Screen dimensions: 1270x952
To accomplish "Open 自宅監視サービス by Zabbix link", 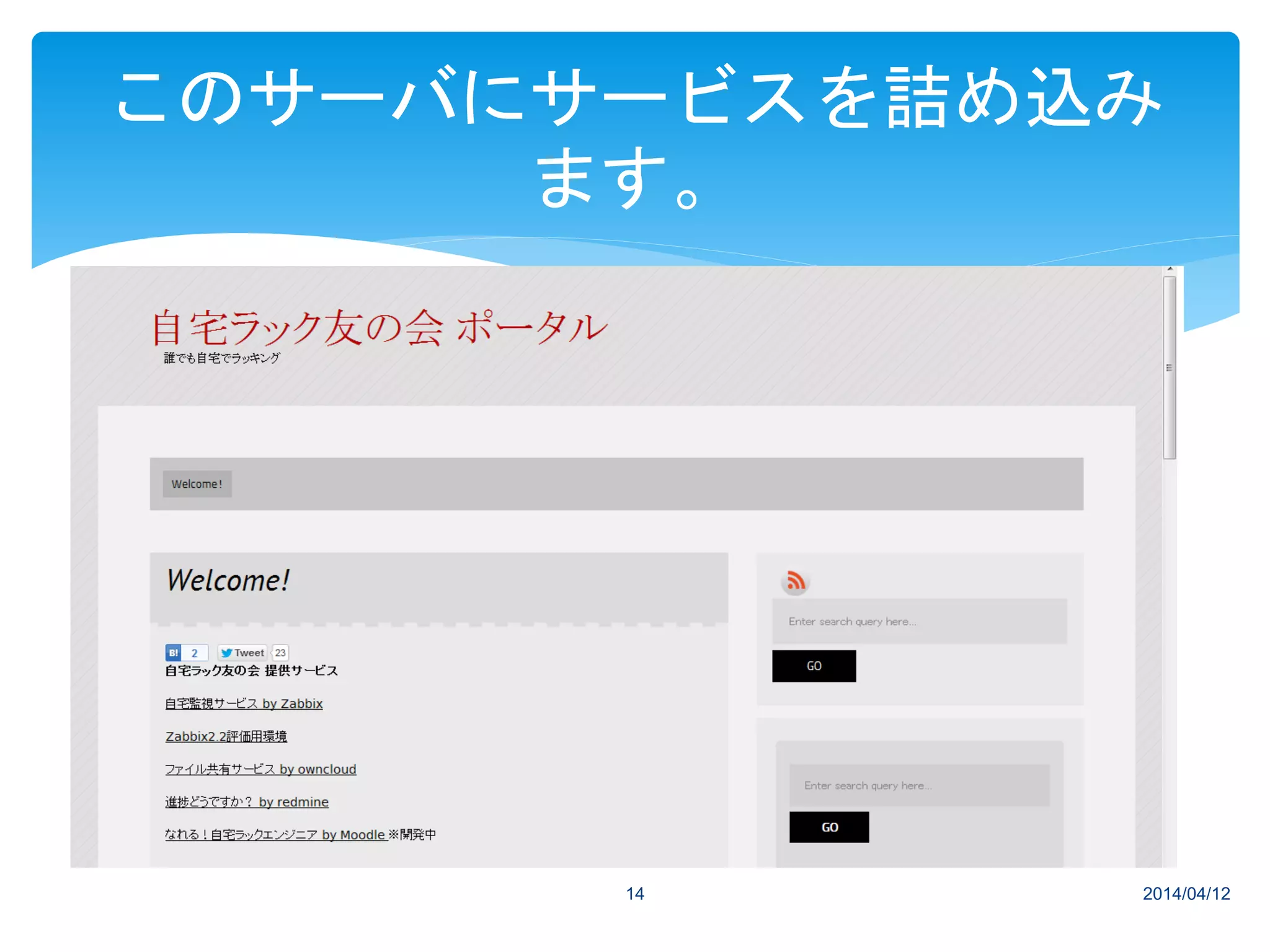I will point(244,703).
